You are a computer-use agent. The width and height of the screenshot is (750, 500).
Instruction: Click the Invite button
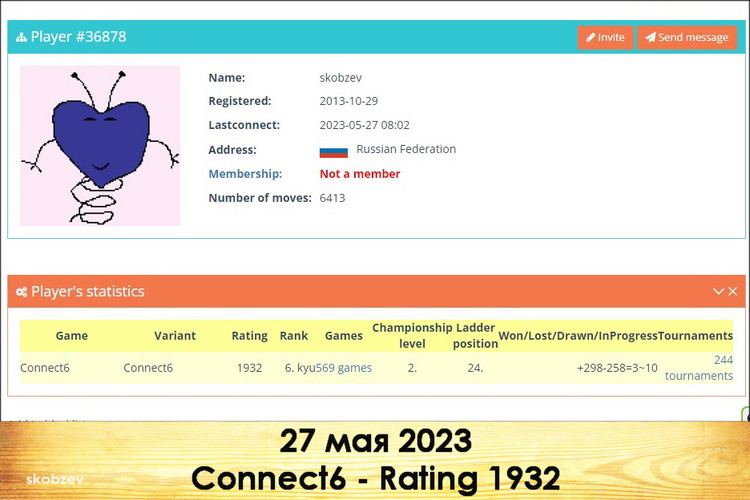(x=604, y=37)
